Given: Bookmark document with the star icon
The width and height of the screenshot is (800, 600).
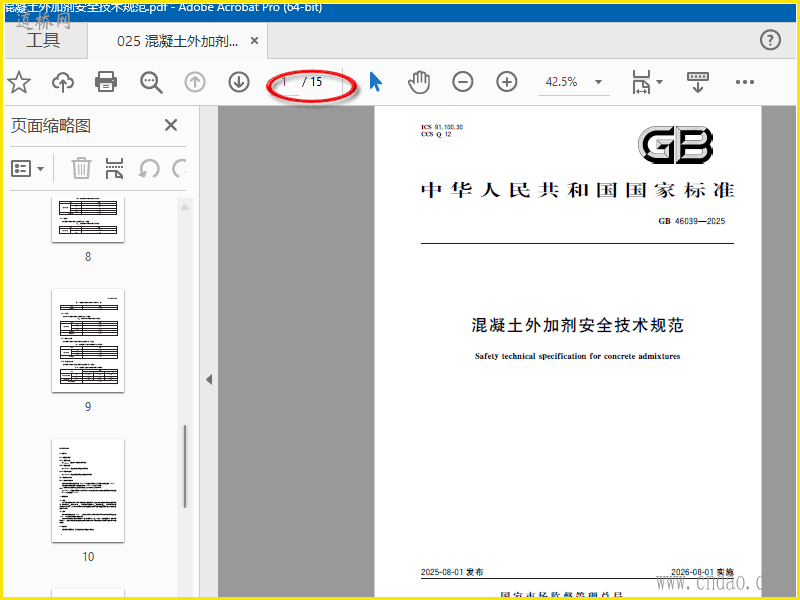Looking at the screenshot, I should [x=19, y=82].
